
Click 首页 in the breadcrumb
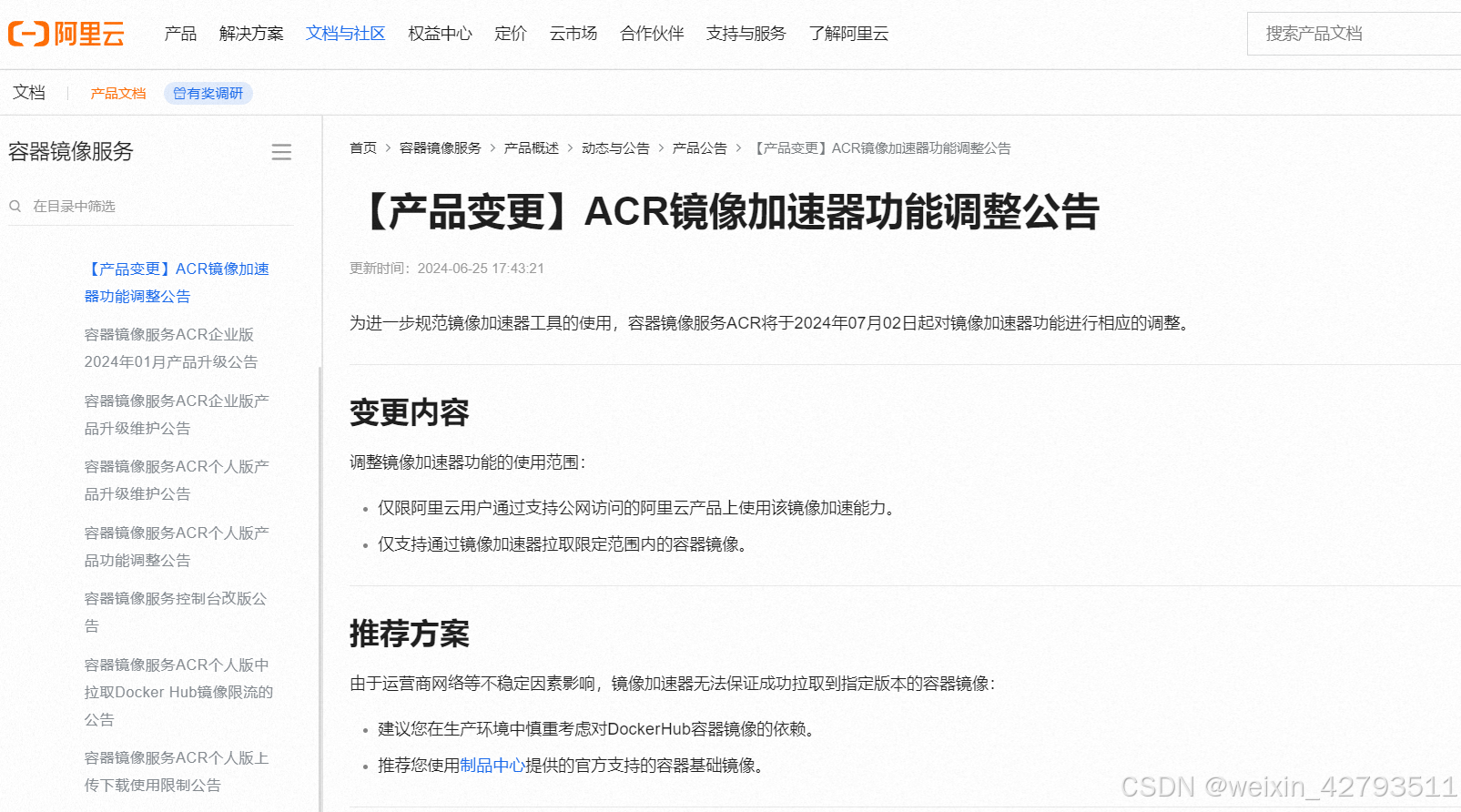363,148
